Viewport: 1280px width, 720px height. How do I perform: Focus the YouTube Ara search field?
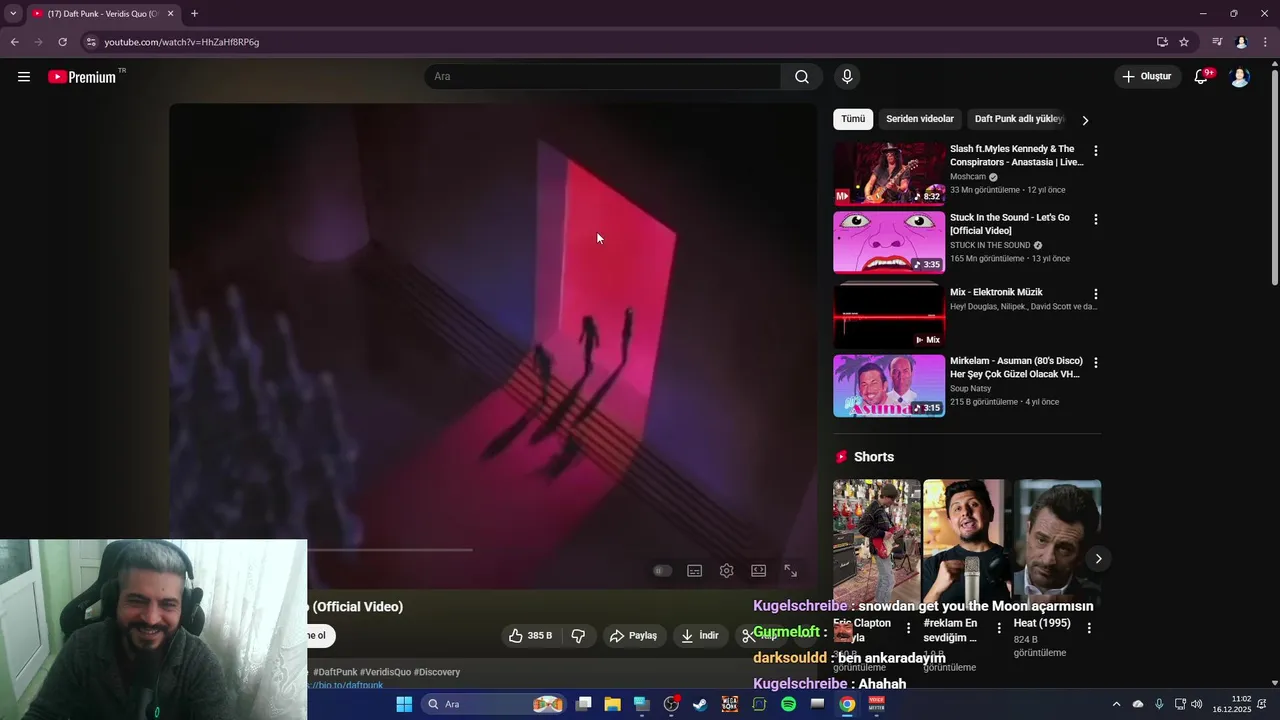point(603,77)
